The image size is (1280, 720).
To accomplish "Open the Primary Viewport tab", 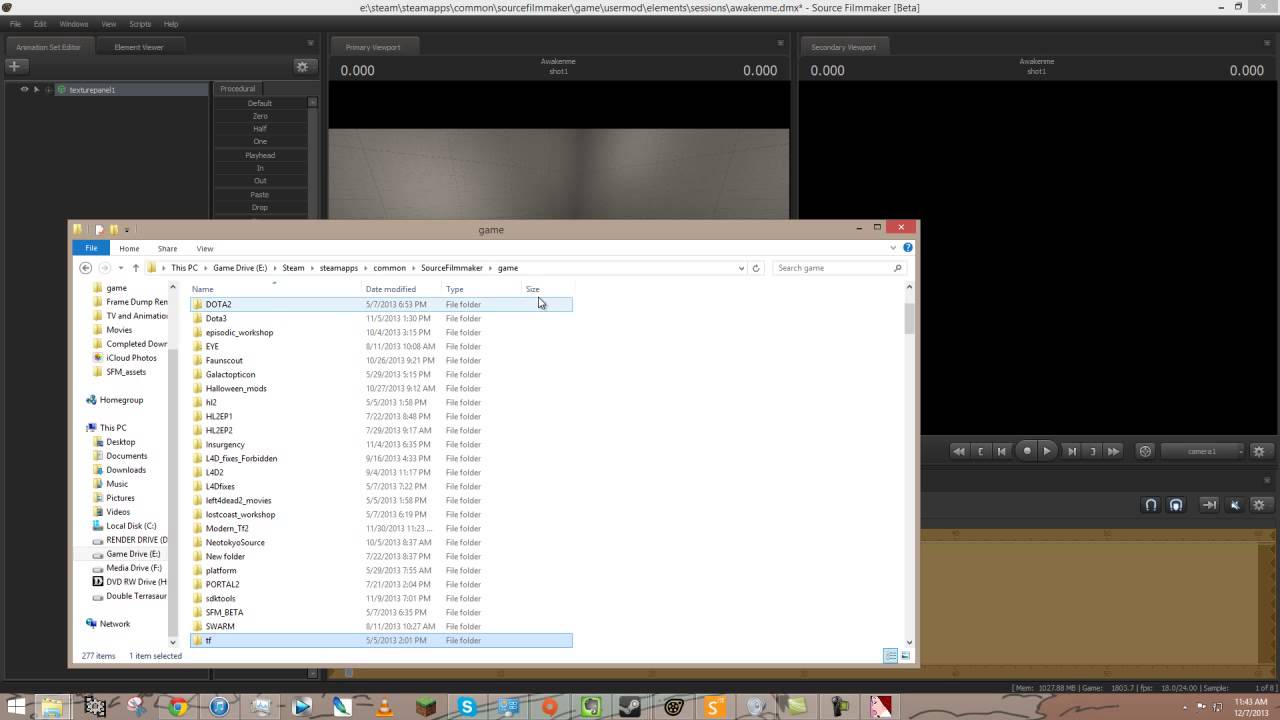I will (x=373, y=47).
